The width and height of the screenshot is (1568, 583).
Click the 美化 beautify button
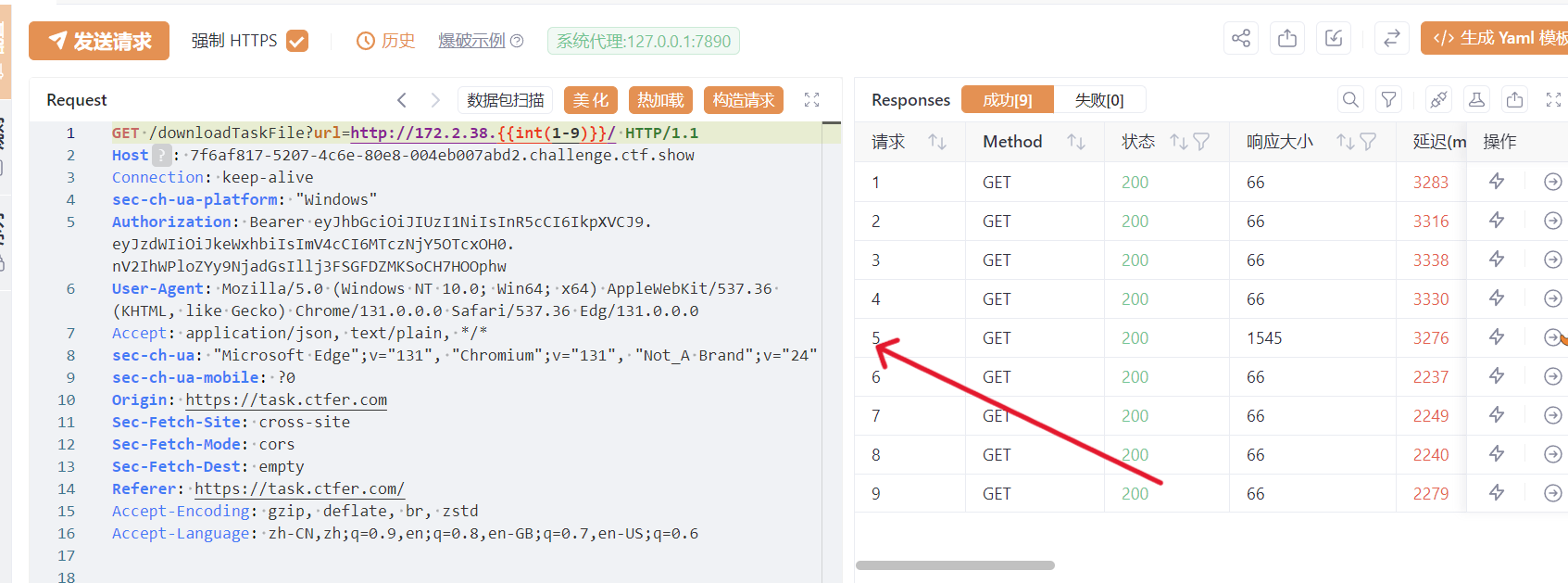click(591, 100)
